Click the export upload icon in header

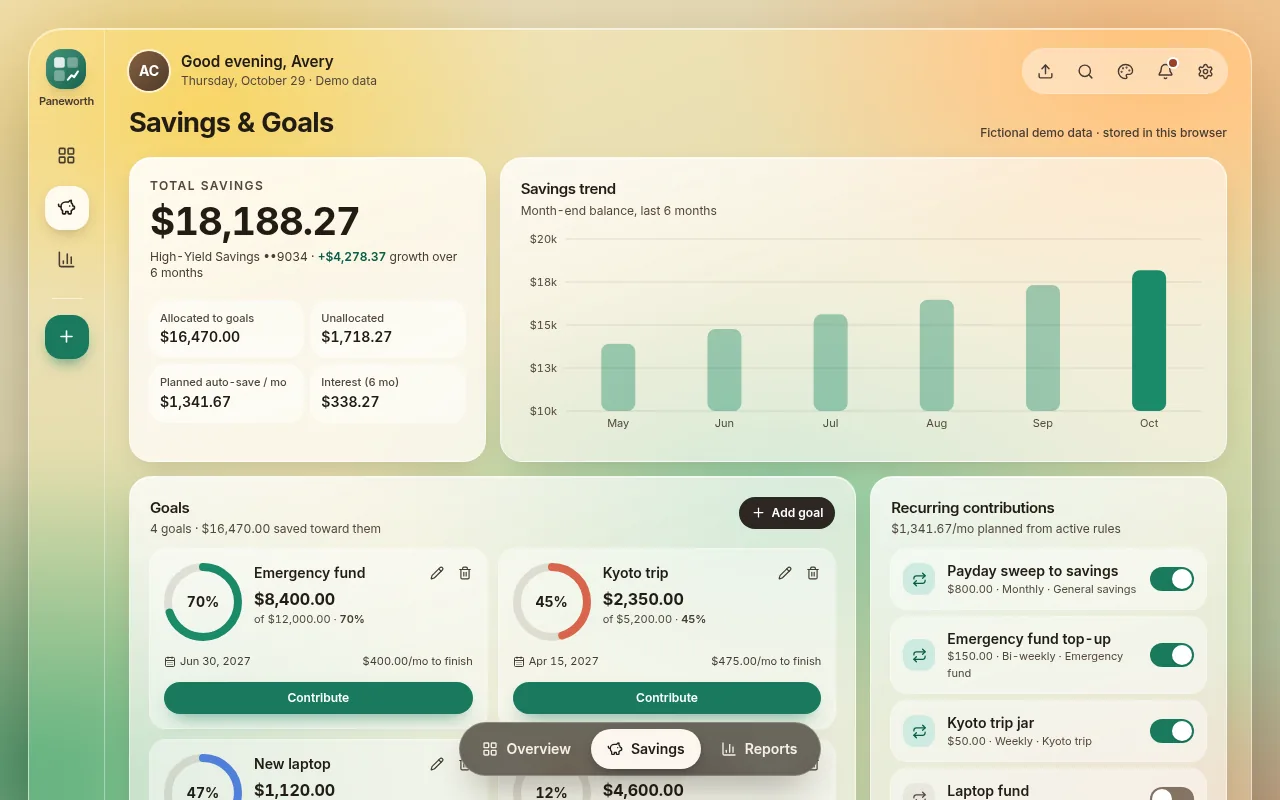point(1045,71)
